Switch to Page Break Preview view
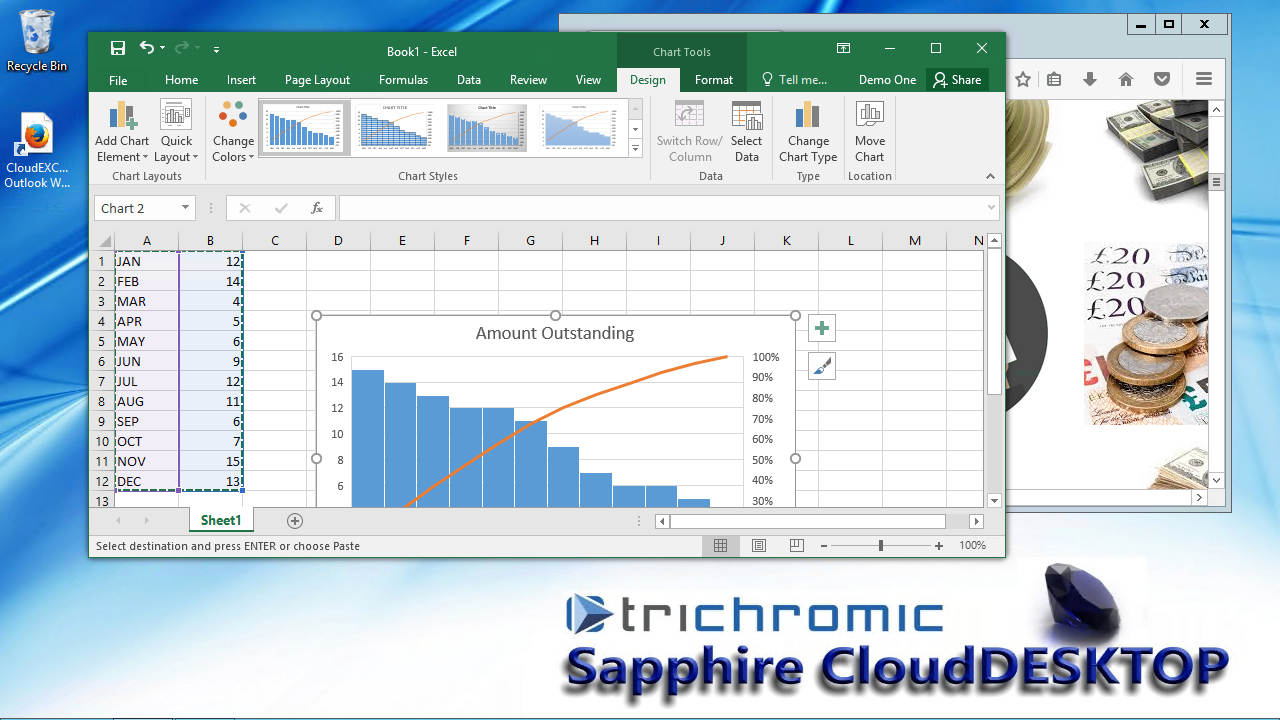 point(796,546)
